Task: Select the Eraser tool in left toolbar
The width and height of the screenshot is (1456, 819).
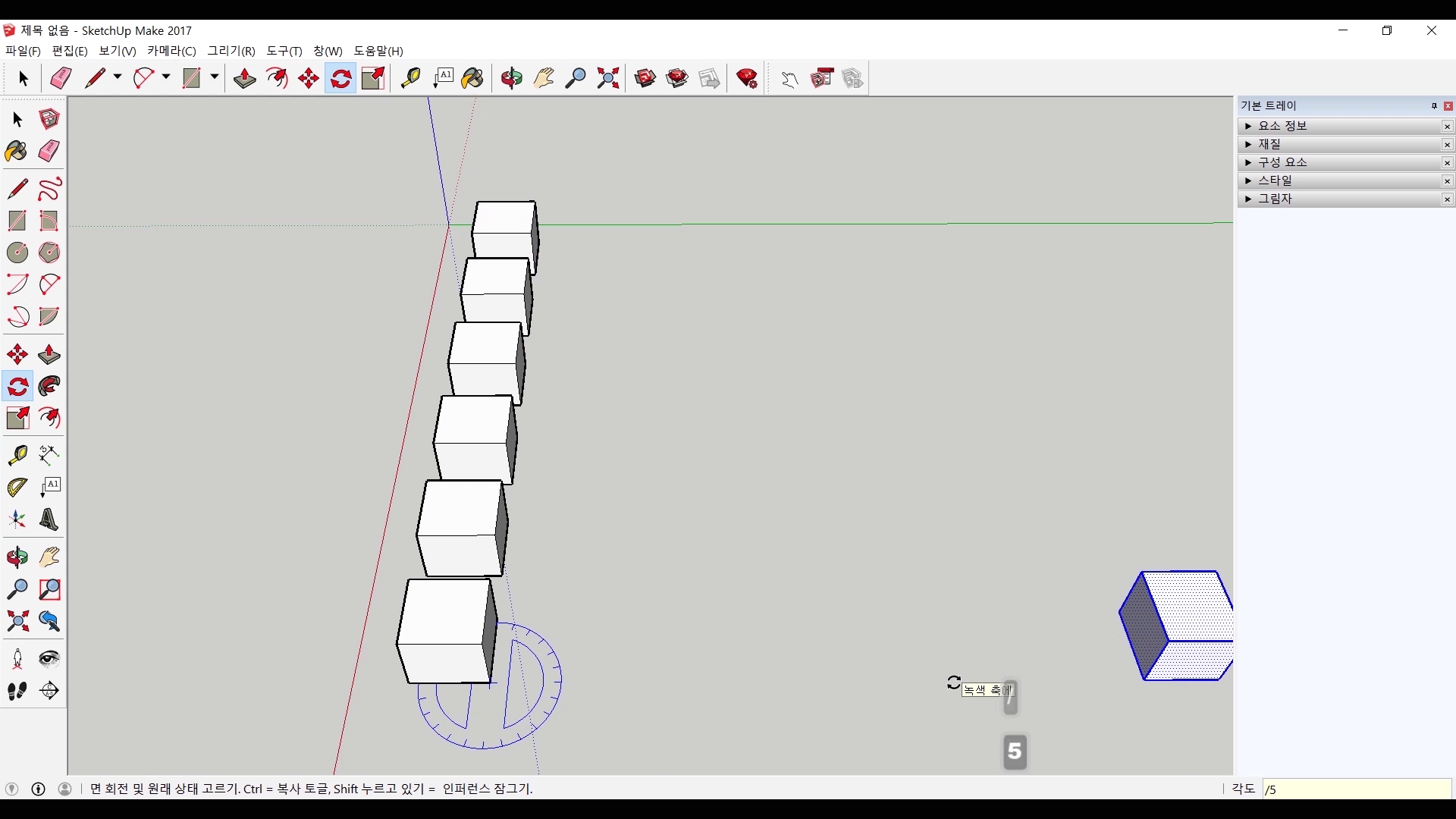Action: [x=49, y=151]
